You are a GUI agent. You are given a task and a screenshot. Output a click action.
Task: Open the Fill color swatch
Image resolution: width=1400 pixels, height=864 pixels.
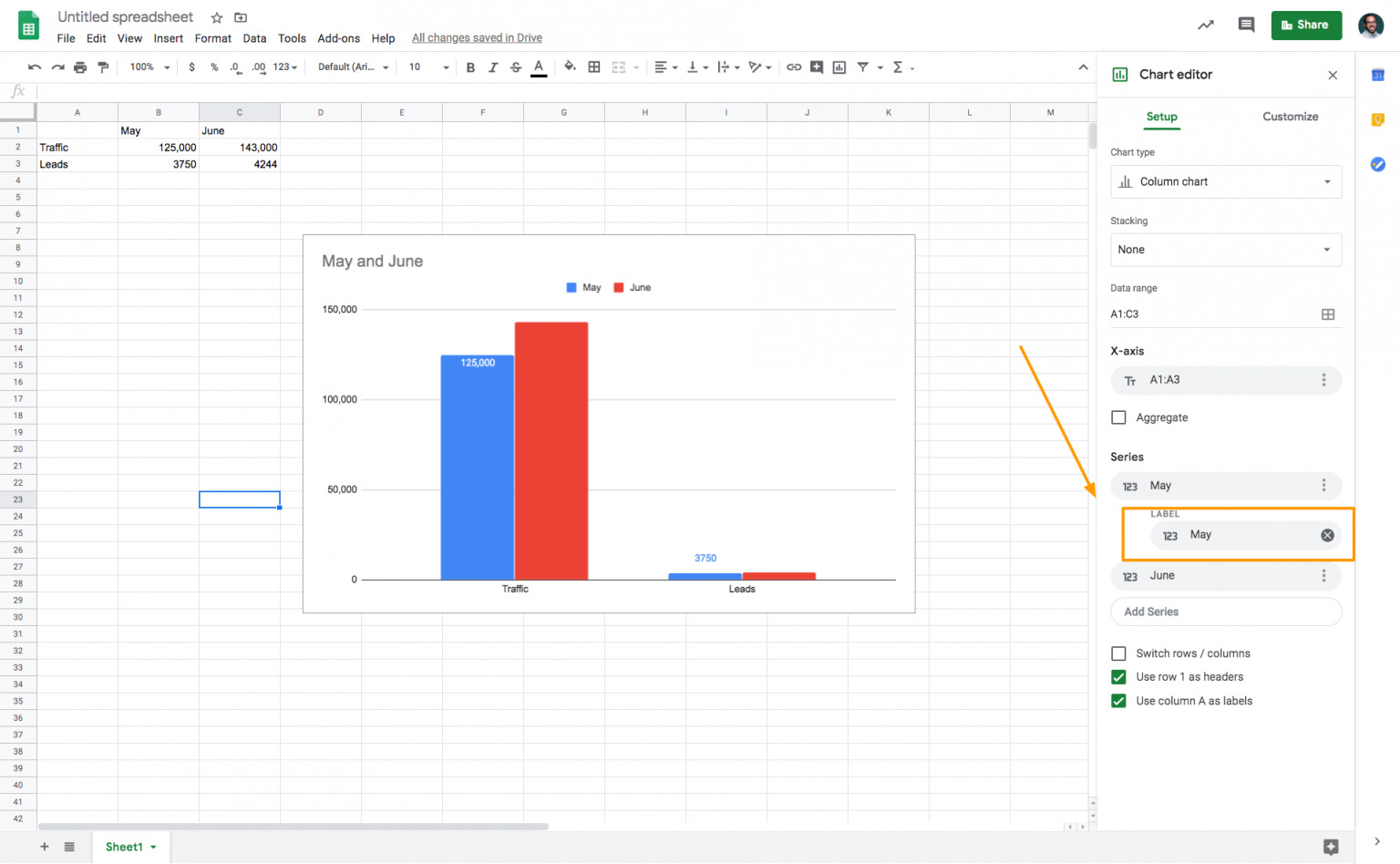(571, 67)
